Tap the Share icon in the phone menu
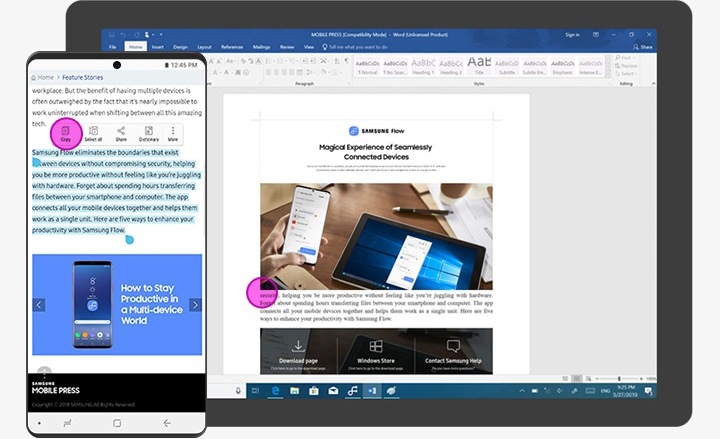The width and height of the screenshot is (720, 439). (121, 133)
